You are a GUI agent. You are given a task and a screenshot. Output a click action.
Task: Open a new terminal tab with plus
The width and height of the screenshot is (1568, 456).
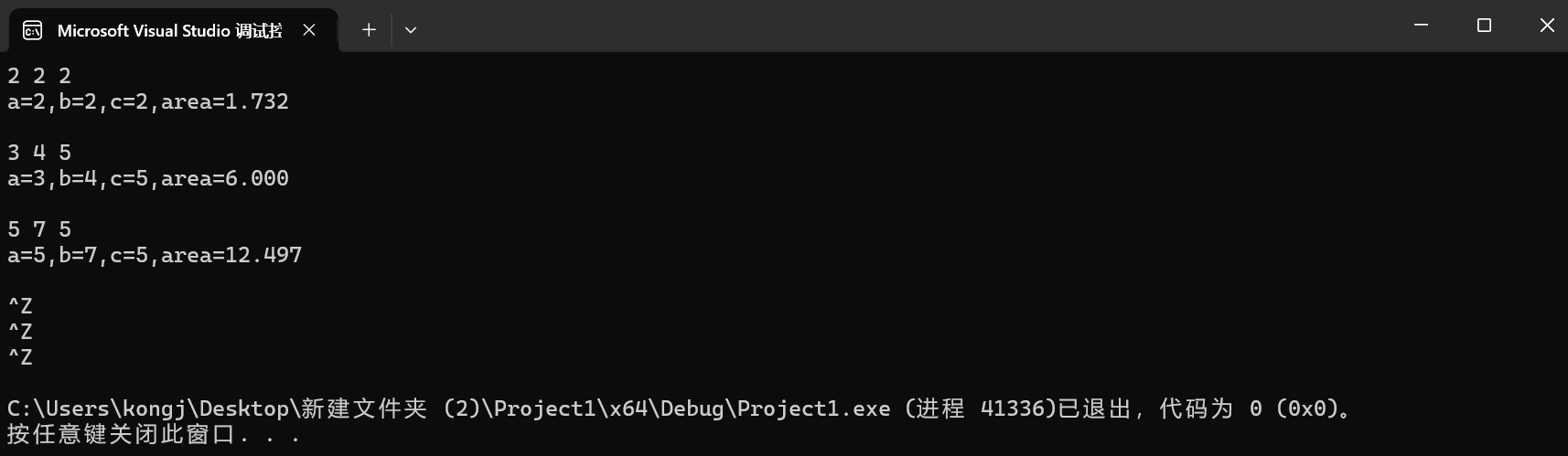pos(369,30)
